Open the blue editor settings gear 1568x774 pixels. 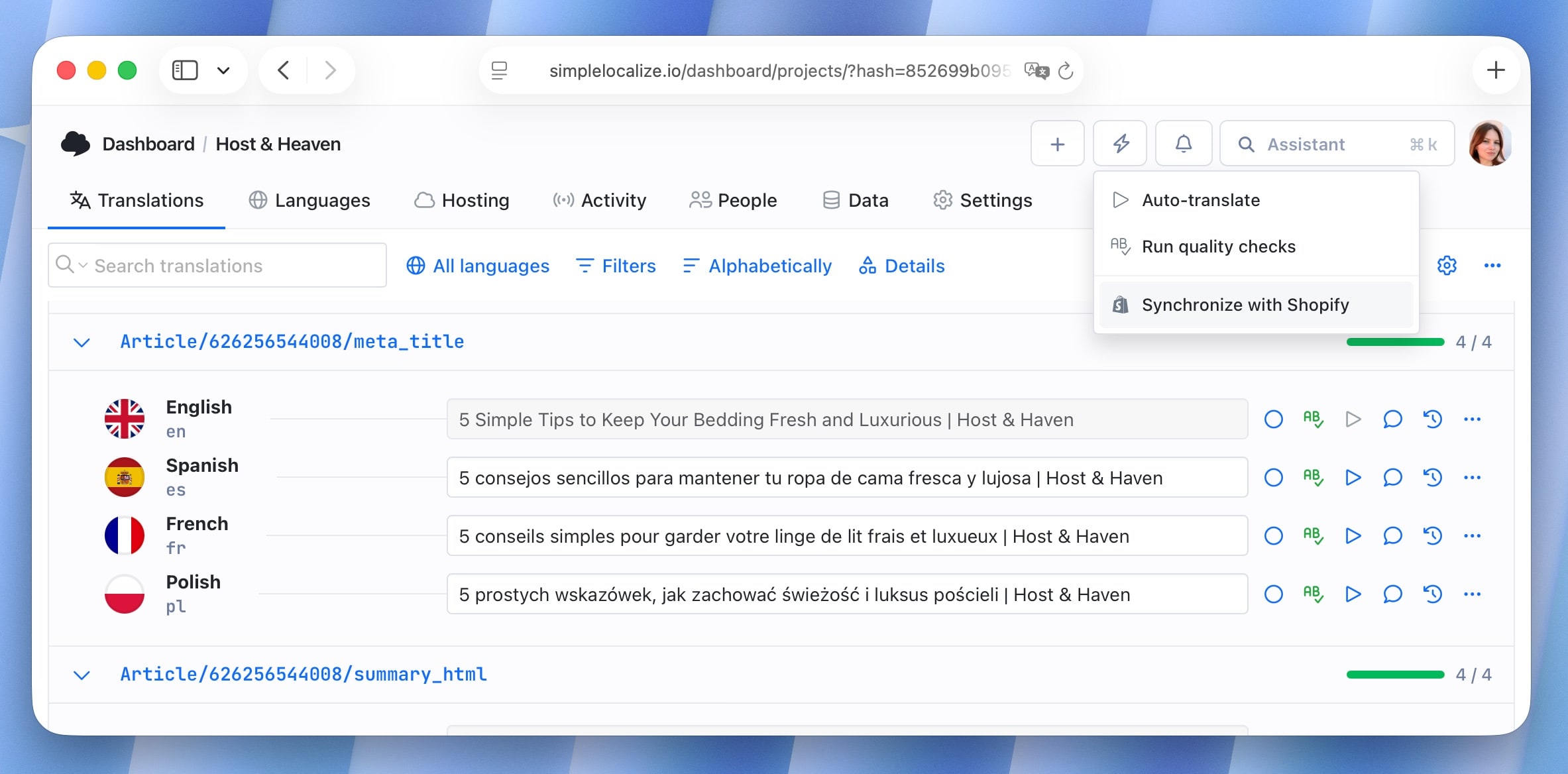[x=1446, y=266]
